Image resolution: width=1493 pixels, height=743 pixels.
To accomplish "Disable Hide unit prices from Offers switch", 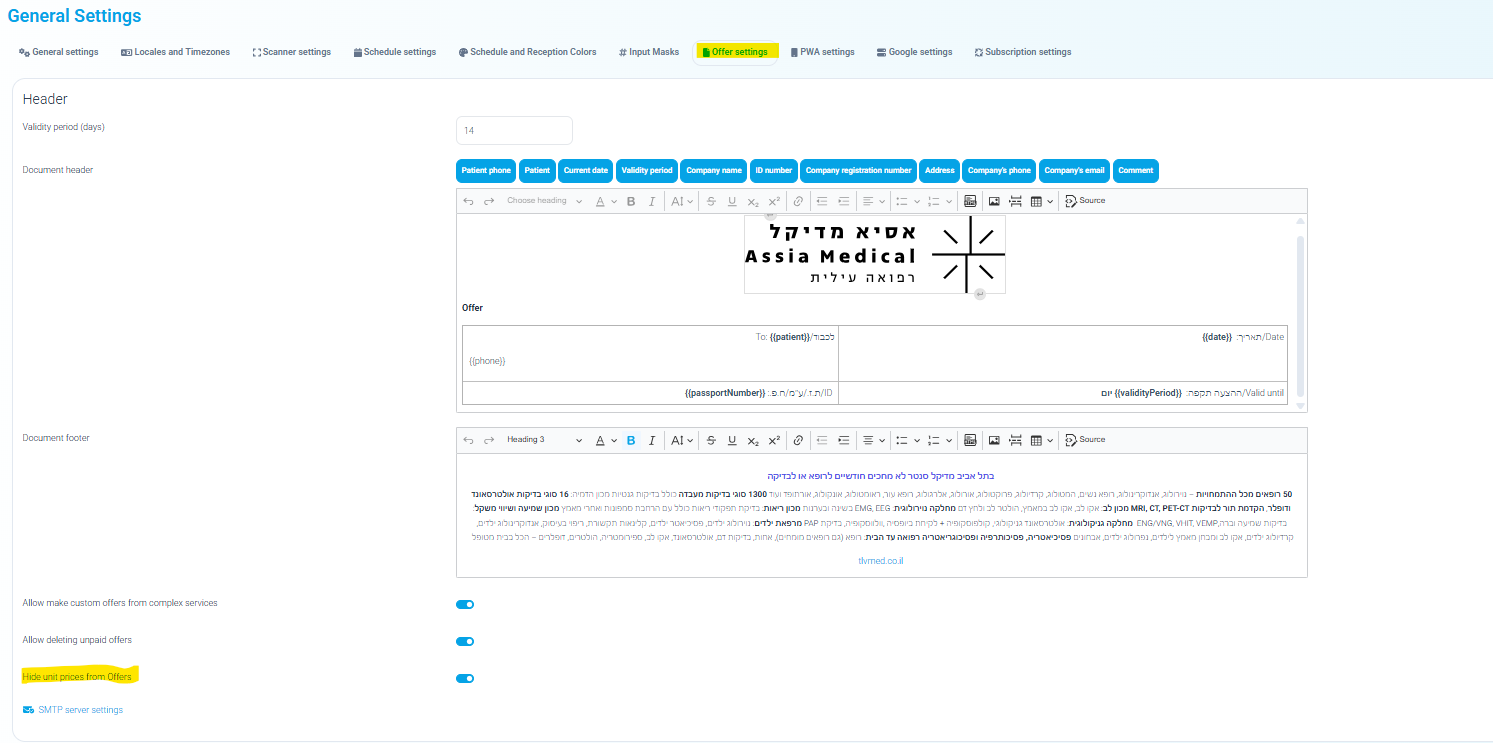I will (465, 678).
